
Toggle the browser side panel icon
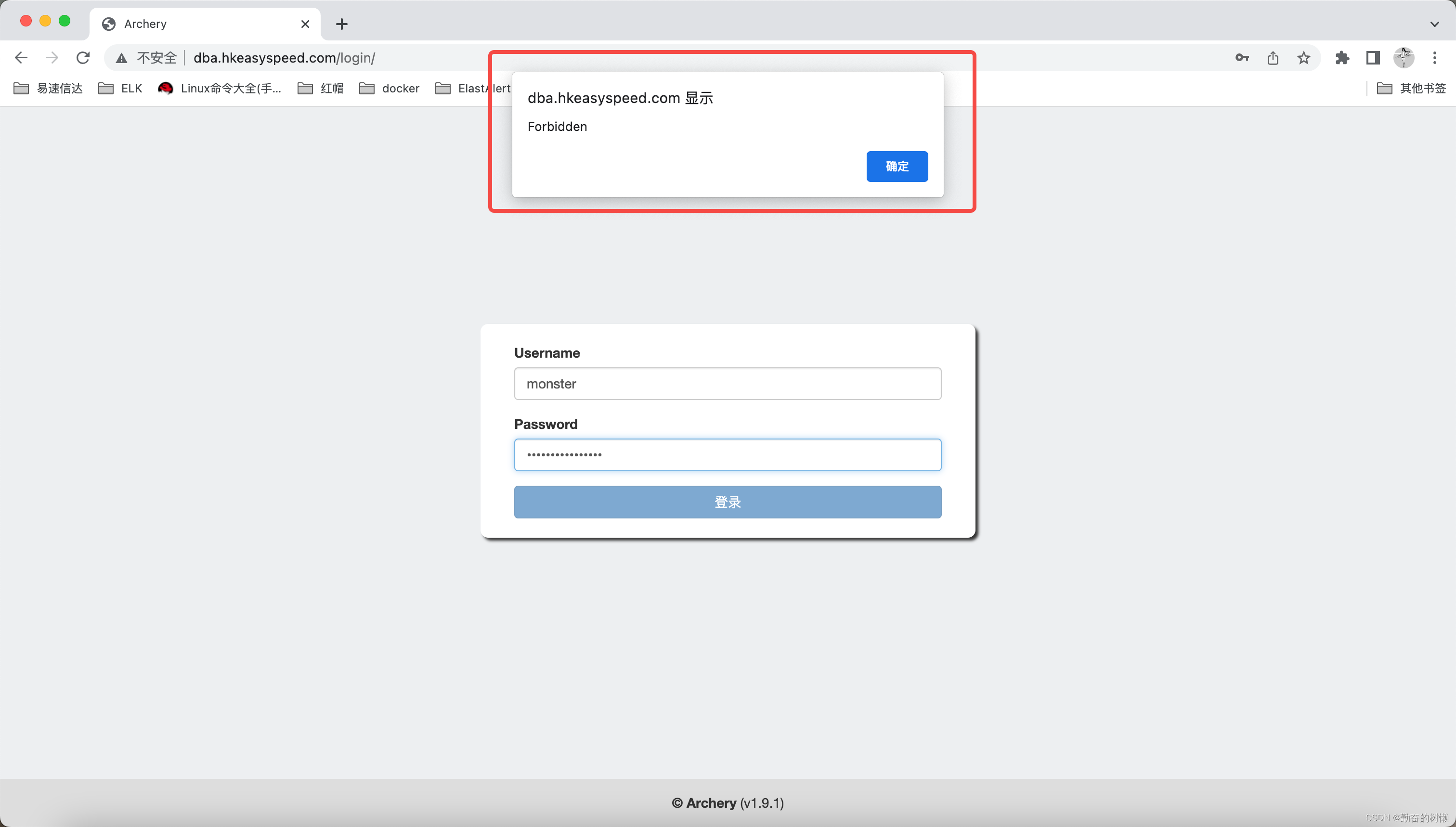[1373, 57]
